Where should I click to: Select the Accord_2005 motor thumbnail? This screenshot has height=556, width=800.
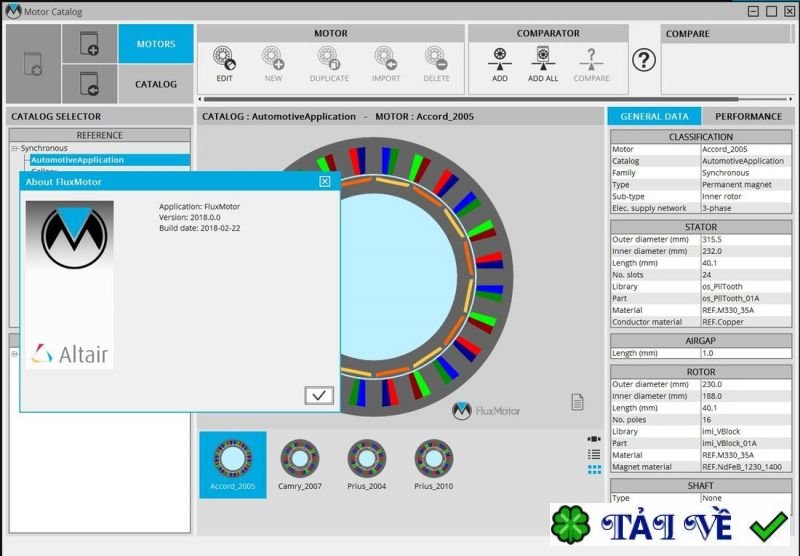pos(233,465)
